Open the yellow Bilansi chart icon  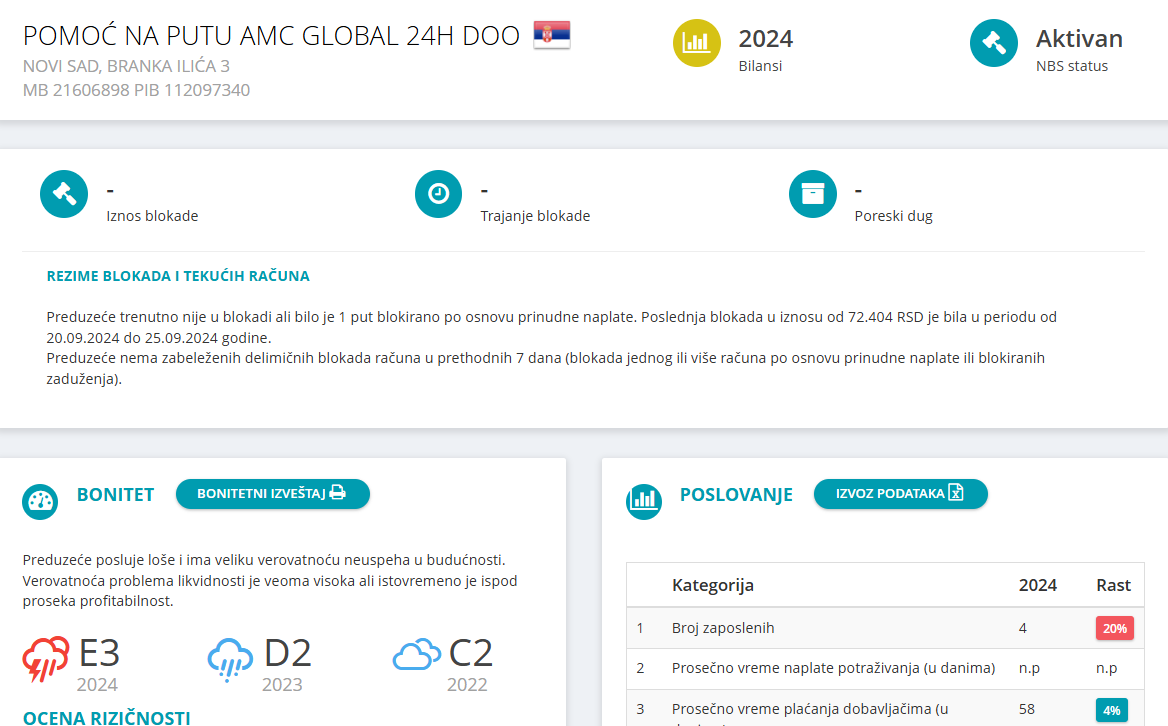pos(696,43)
